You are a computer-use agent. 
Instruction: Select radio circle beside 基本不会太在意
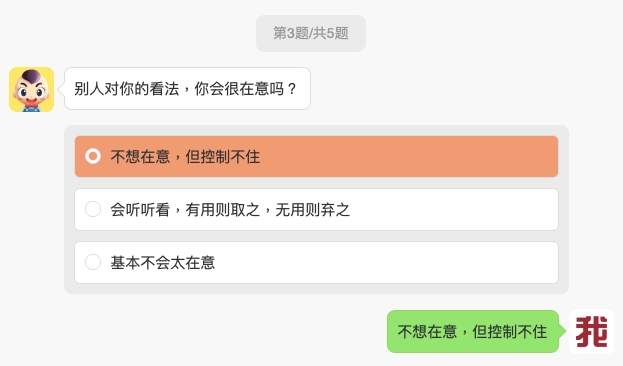[93, 262]
